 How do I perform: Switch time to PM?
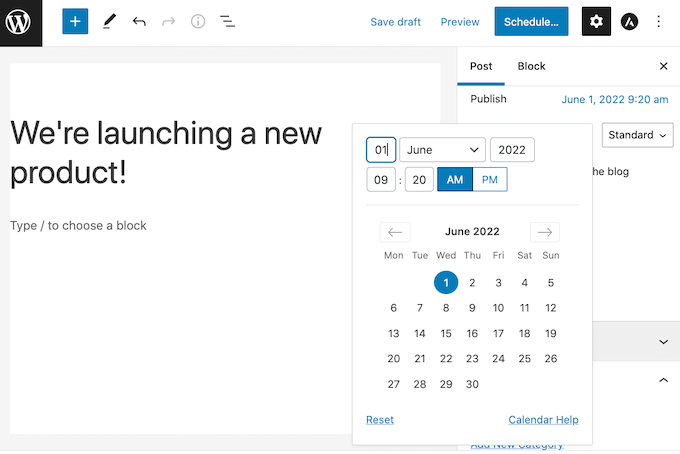pyautogui.click(x=489, y=179)
